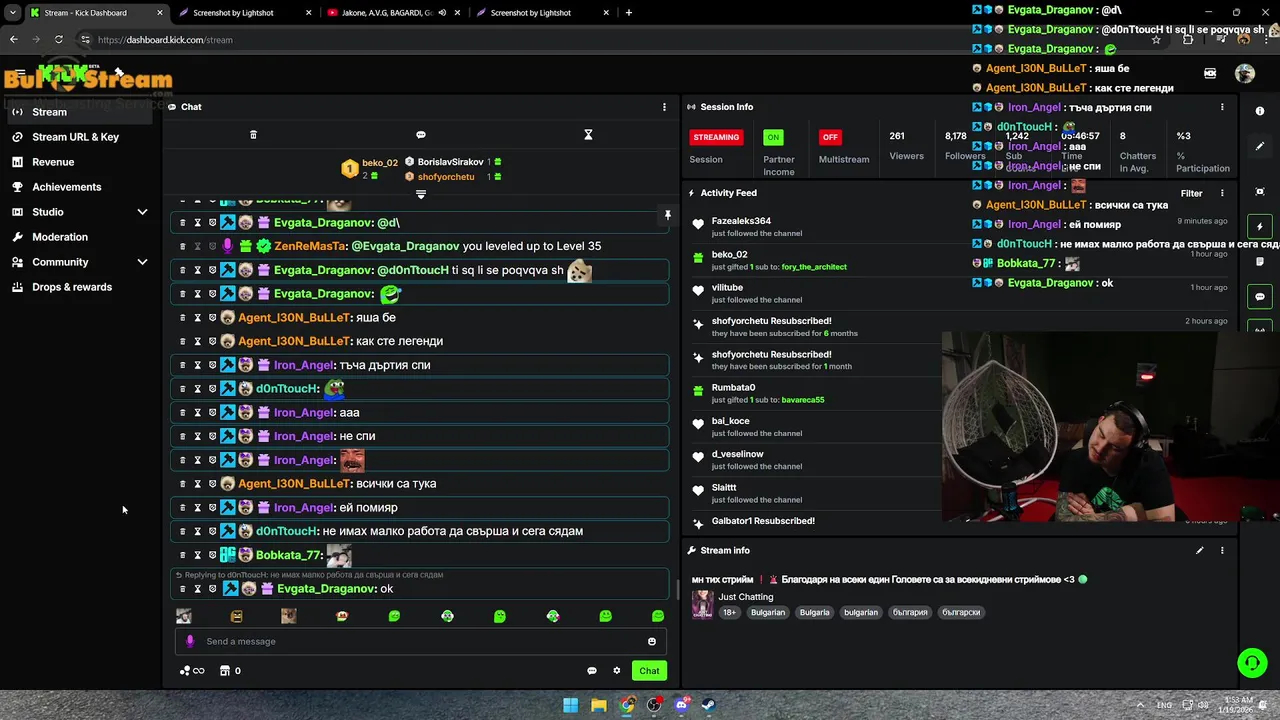Edit stream info with the pencil icon

[1199, 550]
